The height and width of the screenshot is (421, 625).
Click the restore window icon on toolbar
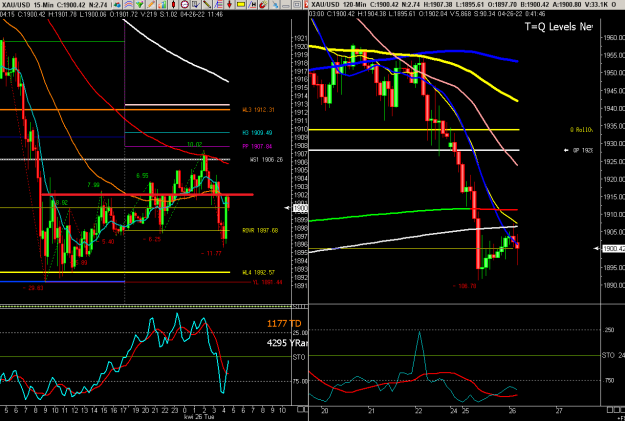(297, 5)
